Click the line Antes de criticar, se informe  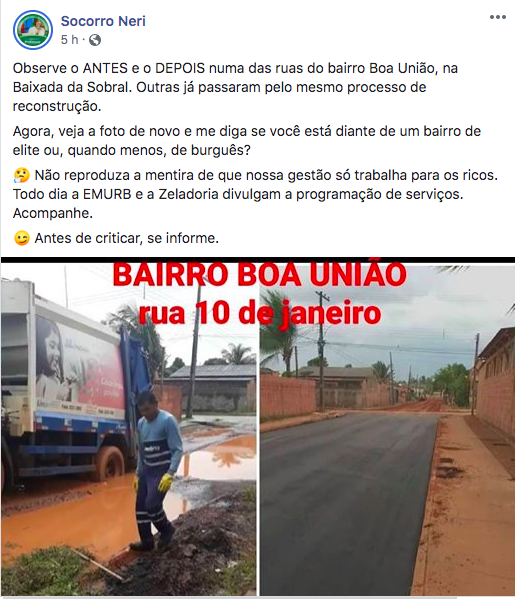pyautogui.click(x=126, y=238)
